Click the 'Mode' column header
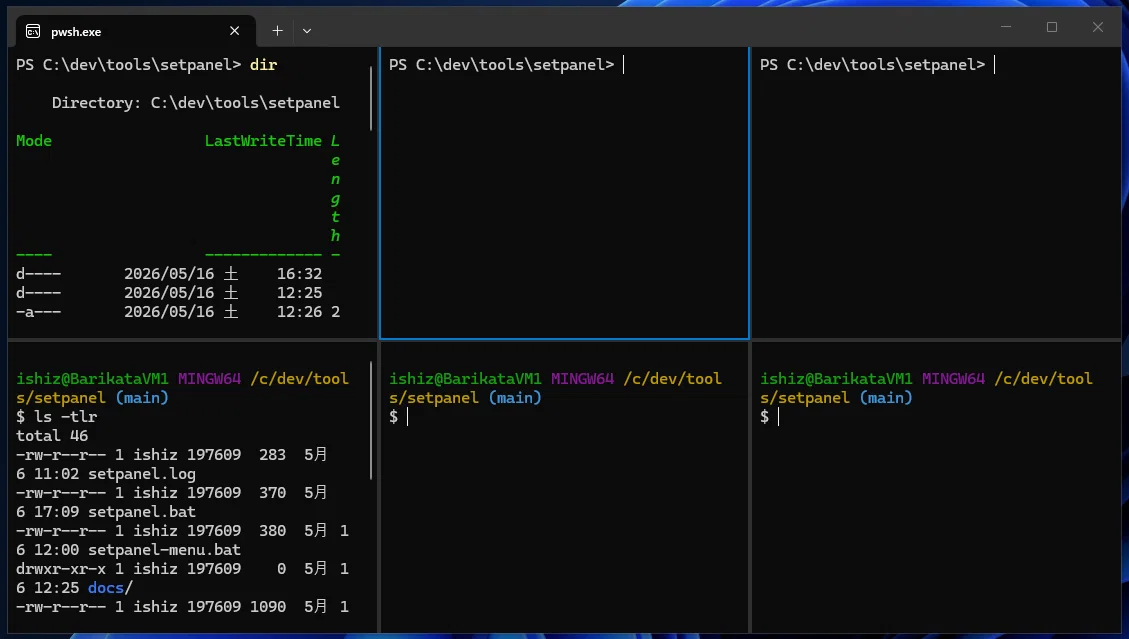The image size is (1129, 639). click(x=34, y=140)
